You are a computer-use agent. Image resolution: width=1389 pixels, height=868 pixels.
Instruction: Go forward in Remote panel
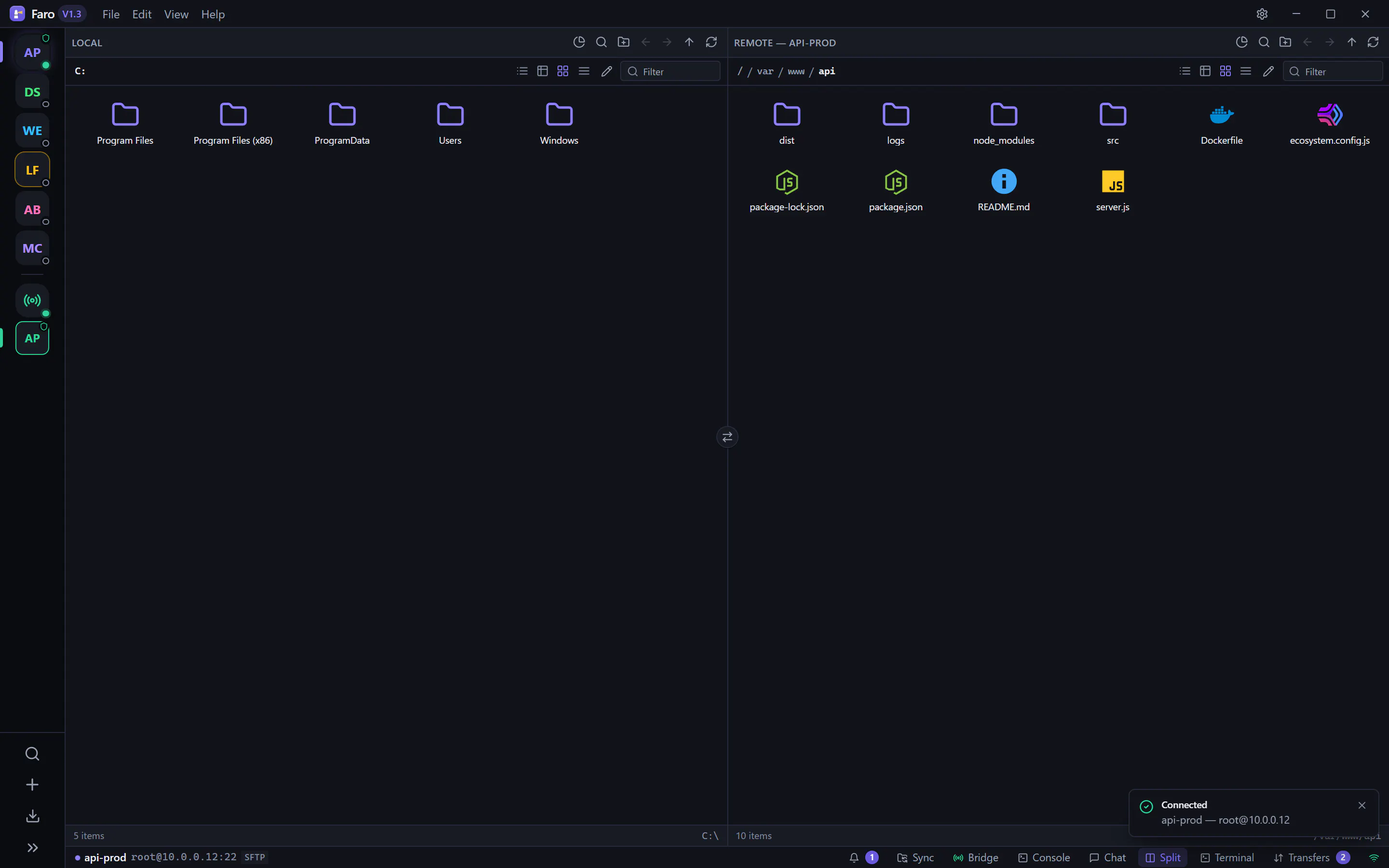(1329, 42)
